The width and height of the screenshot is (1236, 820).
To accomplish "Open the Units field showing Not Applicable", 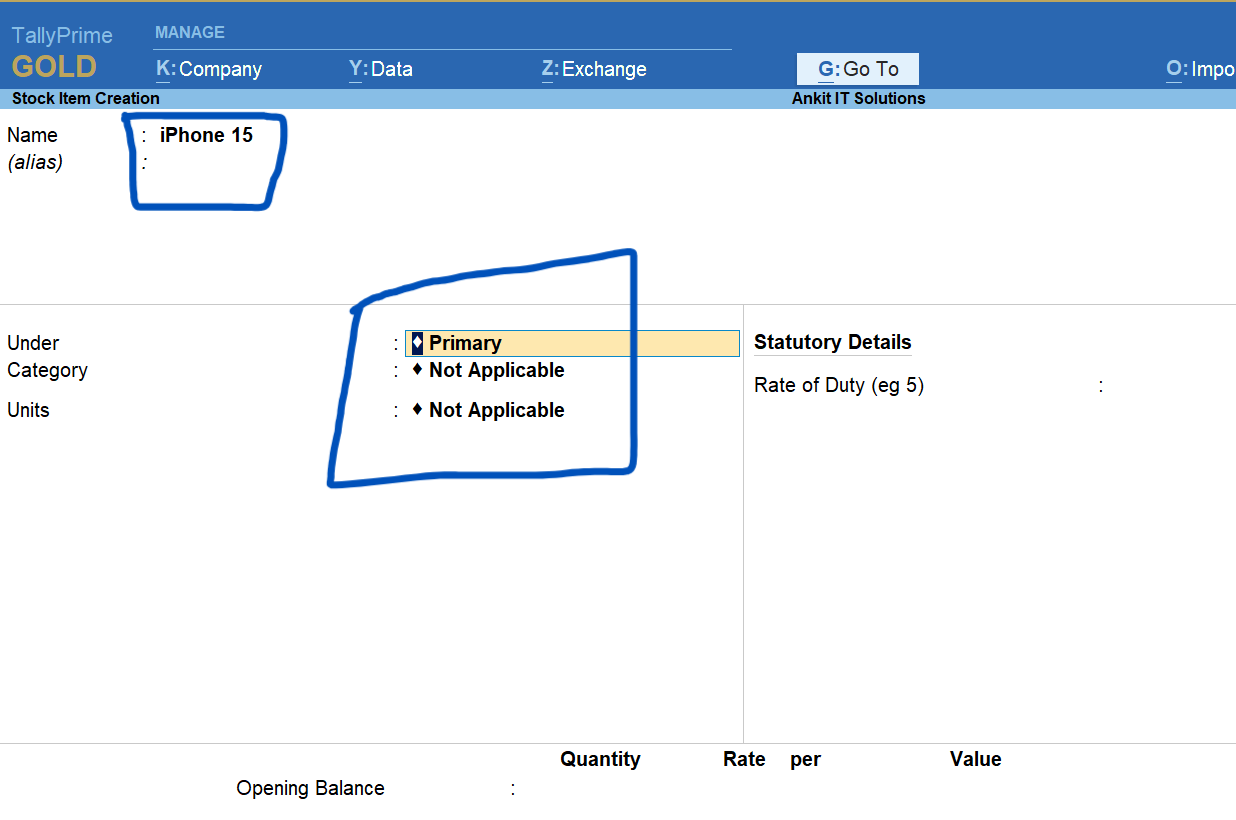I will 488,410.
